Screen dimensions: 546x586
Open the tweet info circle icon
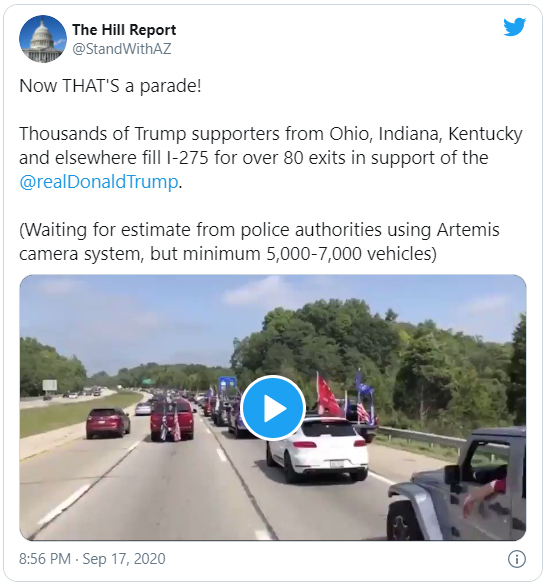coord(517,559)
